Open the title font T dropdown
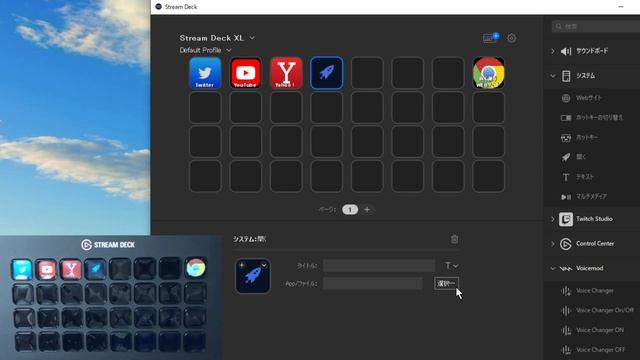This screenshot has width=640, height=360. click(451, 266)
